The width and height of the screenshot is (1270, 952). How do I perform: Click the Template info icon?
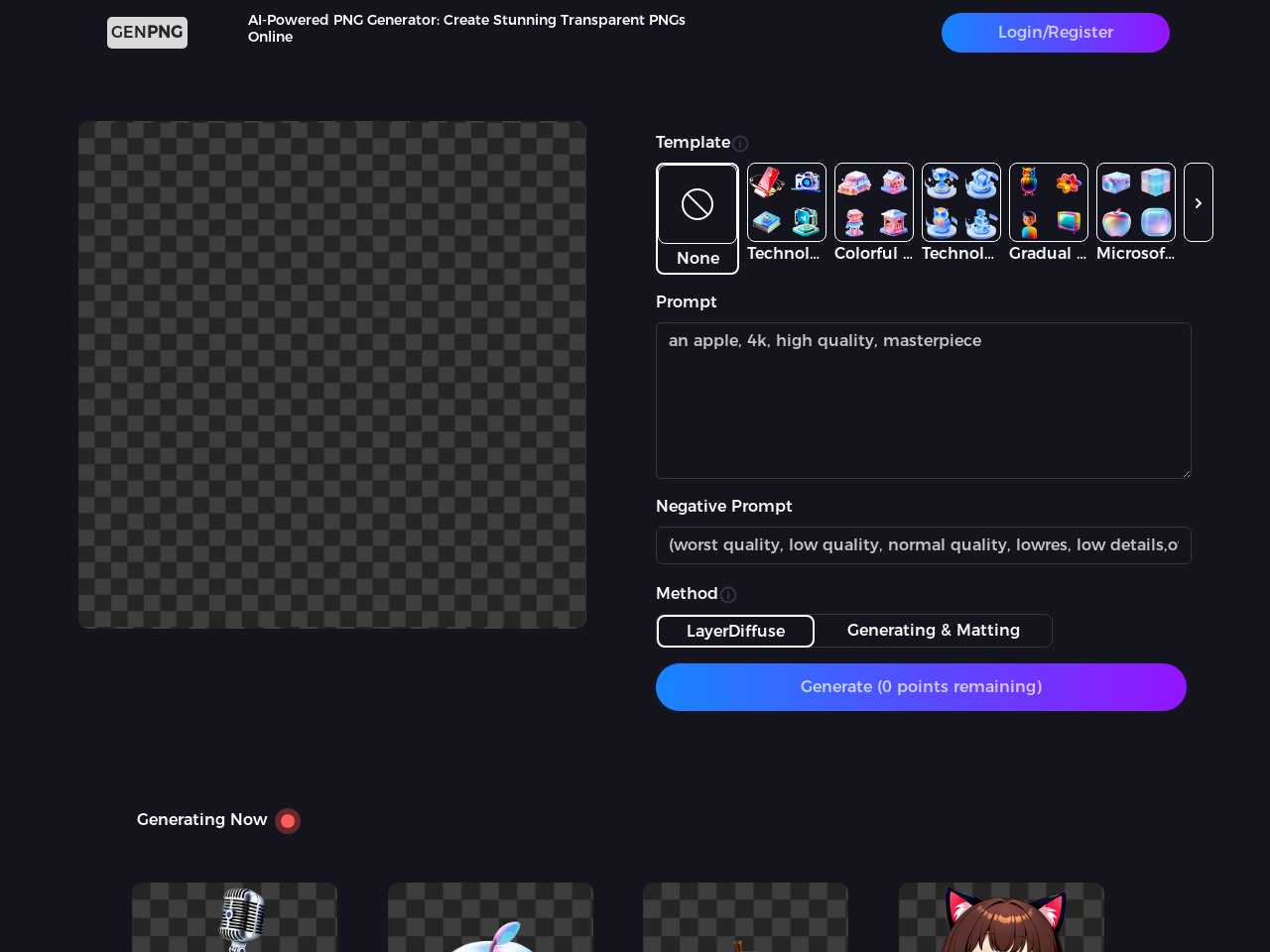pyautogui.click(x=740, y=144)
